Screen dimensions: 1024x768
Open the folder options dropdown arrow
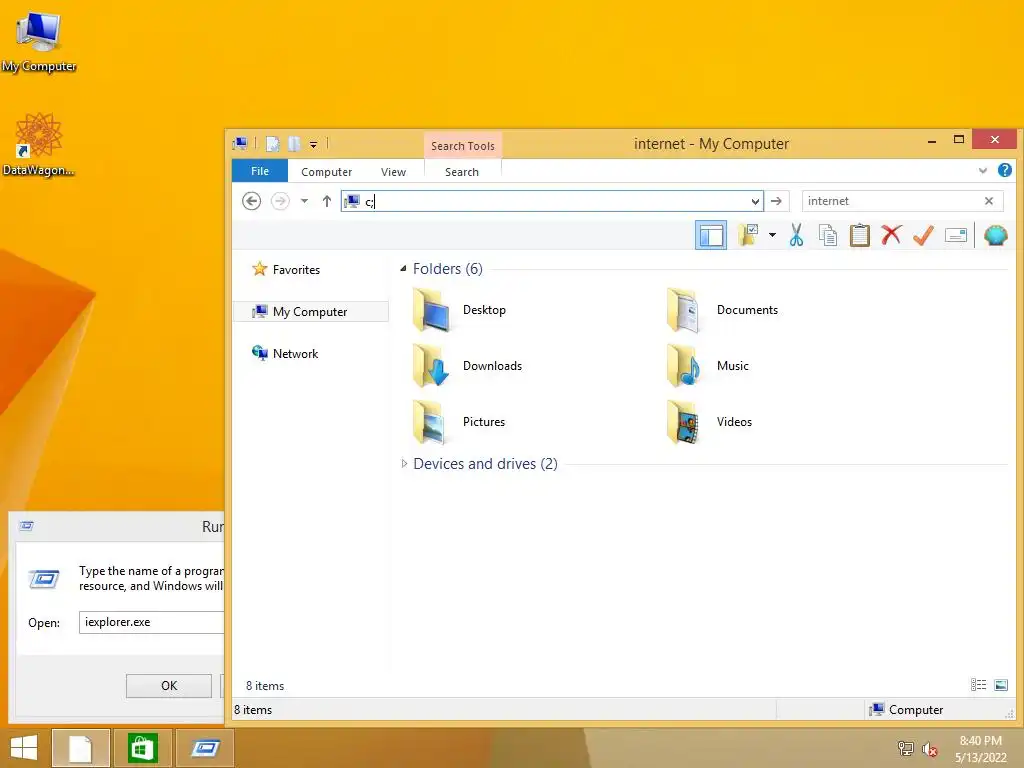(x=772, y=235)
